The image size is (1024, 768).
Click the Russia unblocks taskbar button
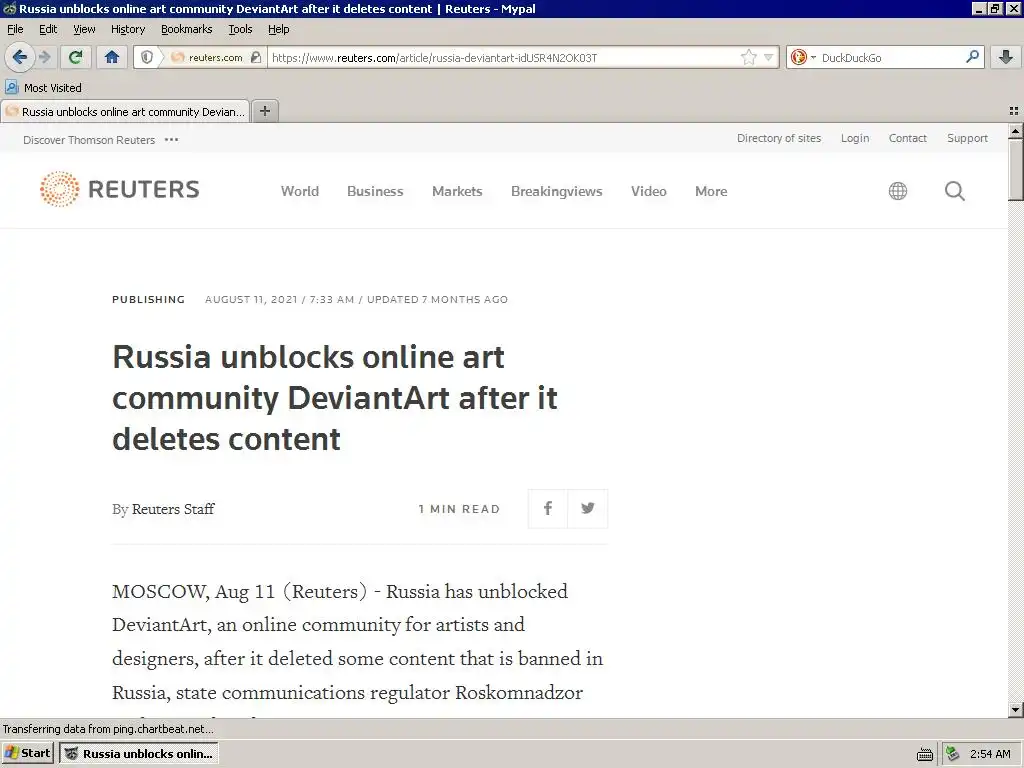[x=138, y=754]
